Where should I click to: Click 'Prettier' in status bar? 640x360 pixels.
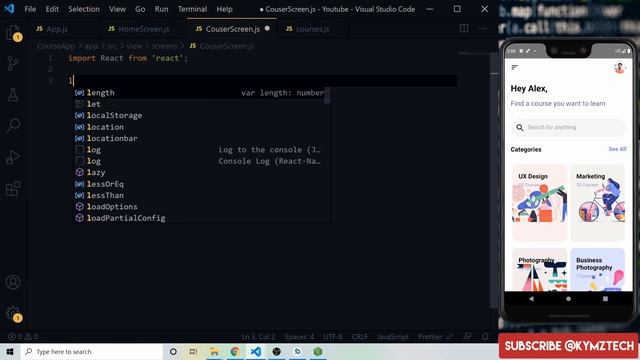point(435,337)
